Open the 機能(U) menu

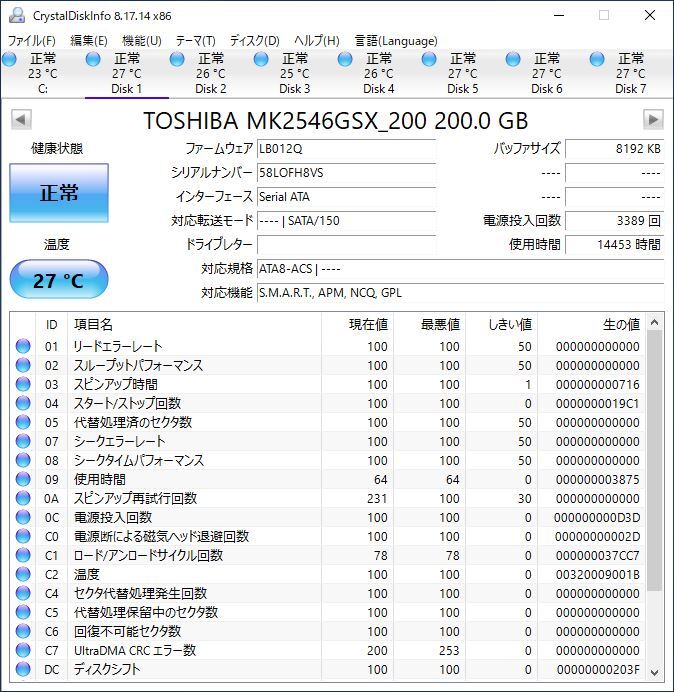pos(142,41)
